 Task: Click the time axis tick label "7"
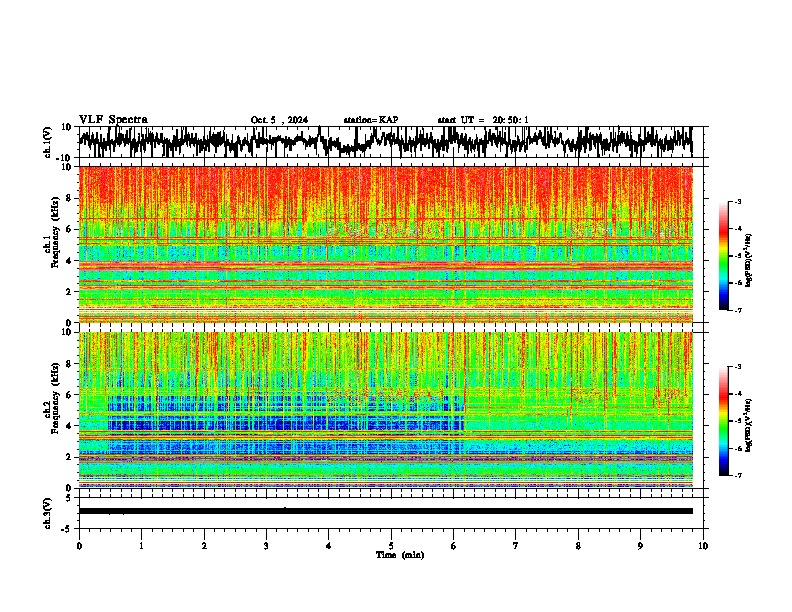click(516, 546)
